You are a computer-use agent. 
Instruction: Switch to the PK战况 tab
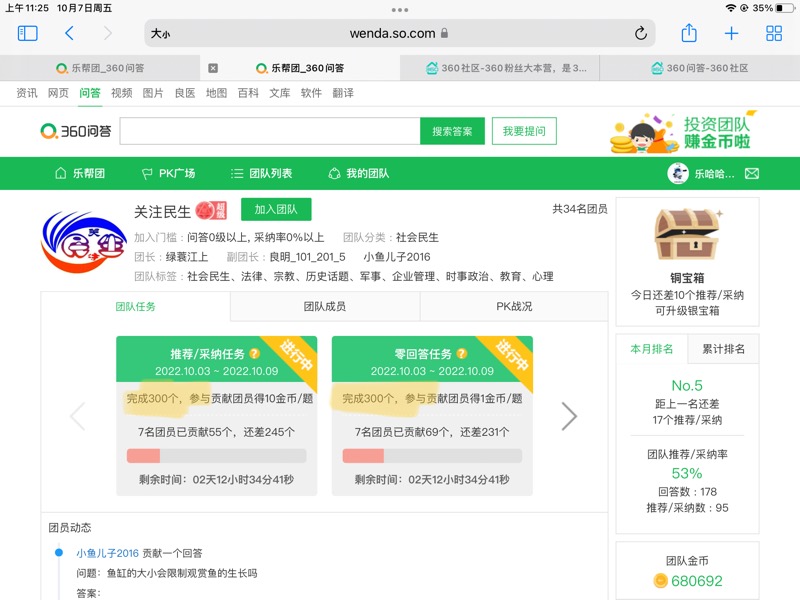pos(514,306)
